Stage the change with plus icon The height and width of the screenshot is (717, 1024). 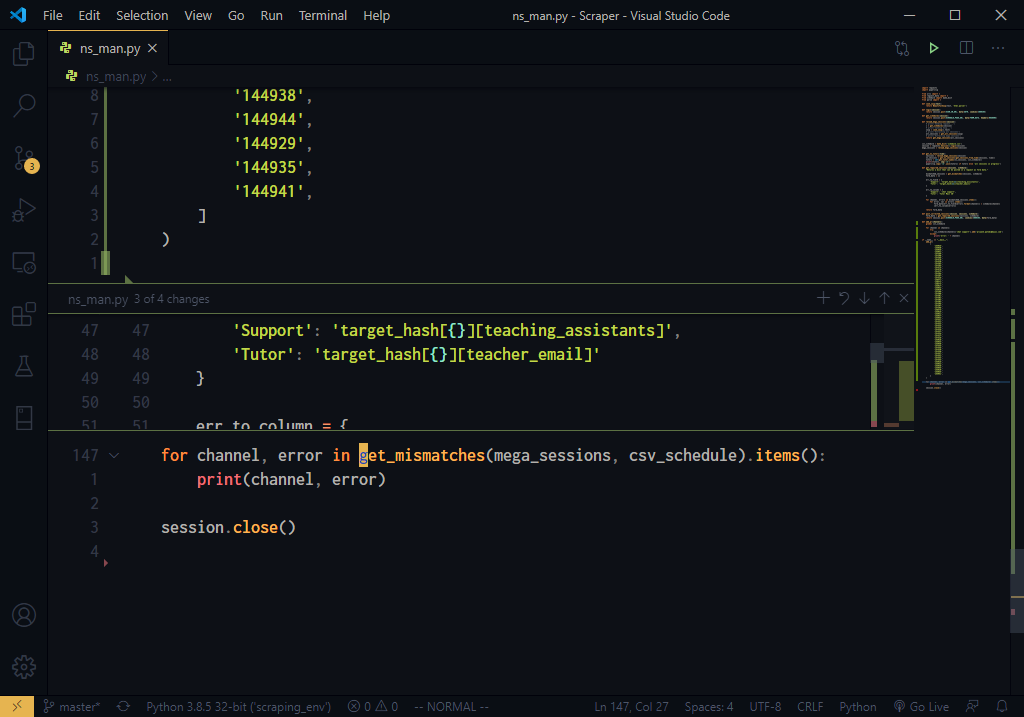(823, 298)
